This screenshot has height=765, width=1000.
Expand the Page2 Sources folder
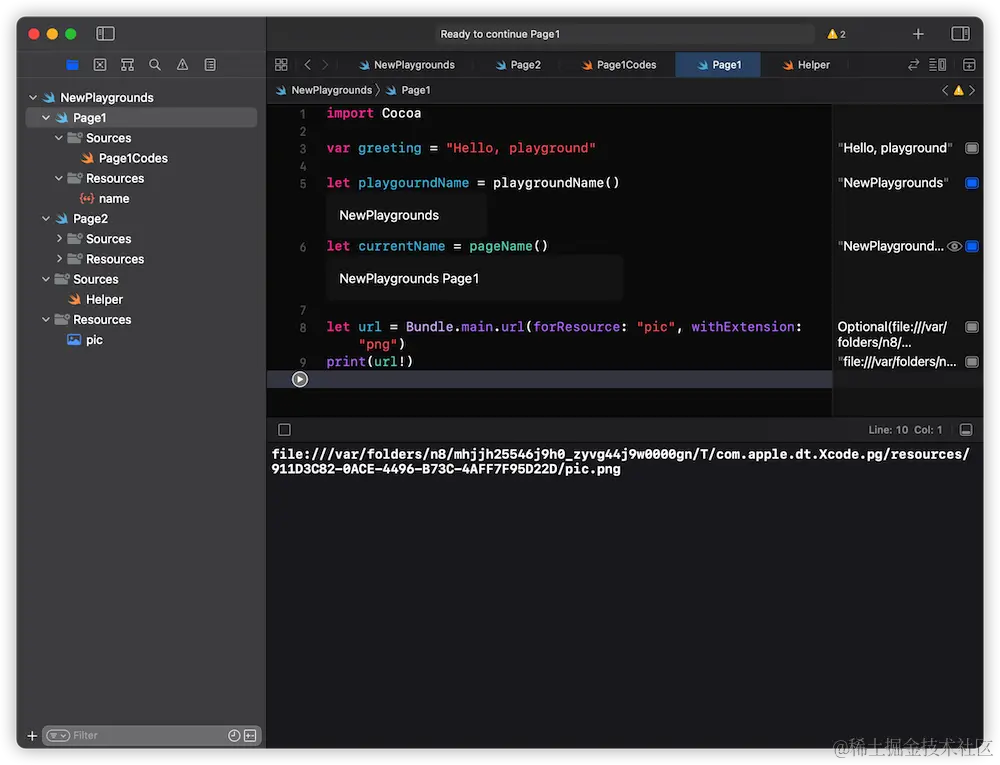tap(60, 239)
